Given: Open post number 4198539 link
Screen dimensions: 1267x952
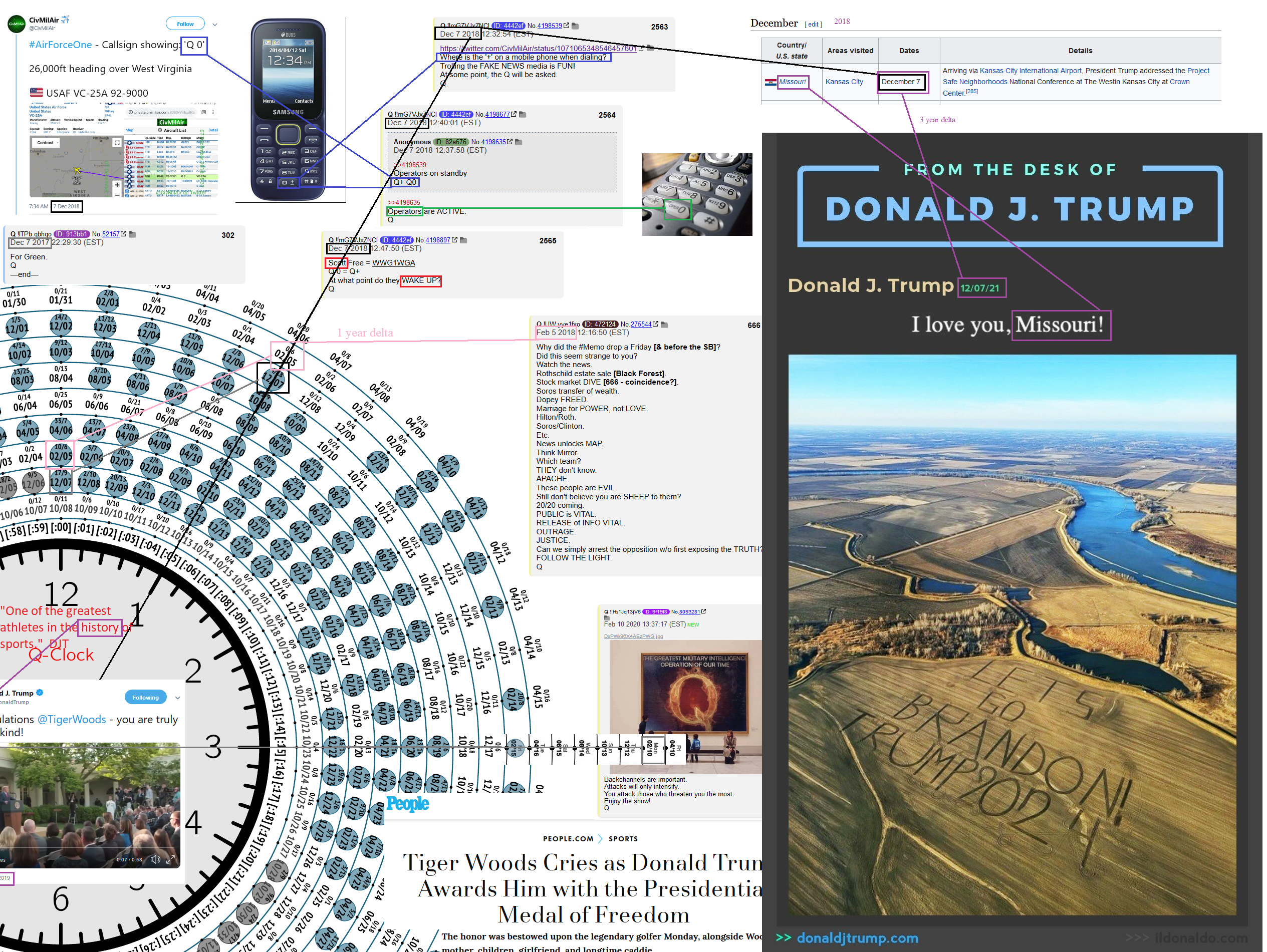Looking at the screenshot, I should point(549,26).
